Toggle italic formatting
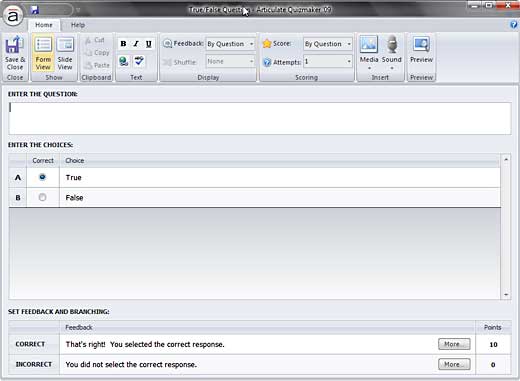Screen dimensions: 520x381 pyautogui.click(x=136, y=44)
